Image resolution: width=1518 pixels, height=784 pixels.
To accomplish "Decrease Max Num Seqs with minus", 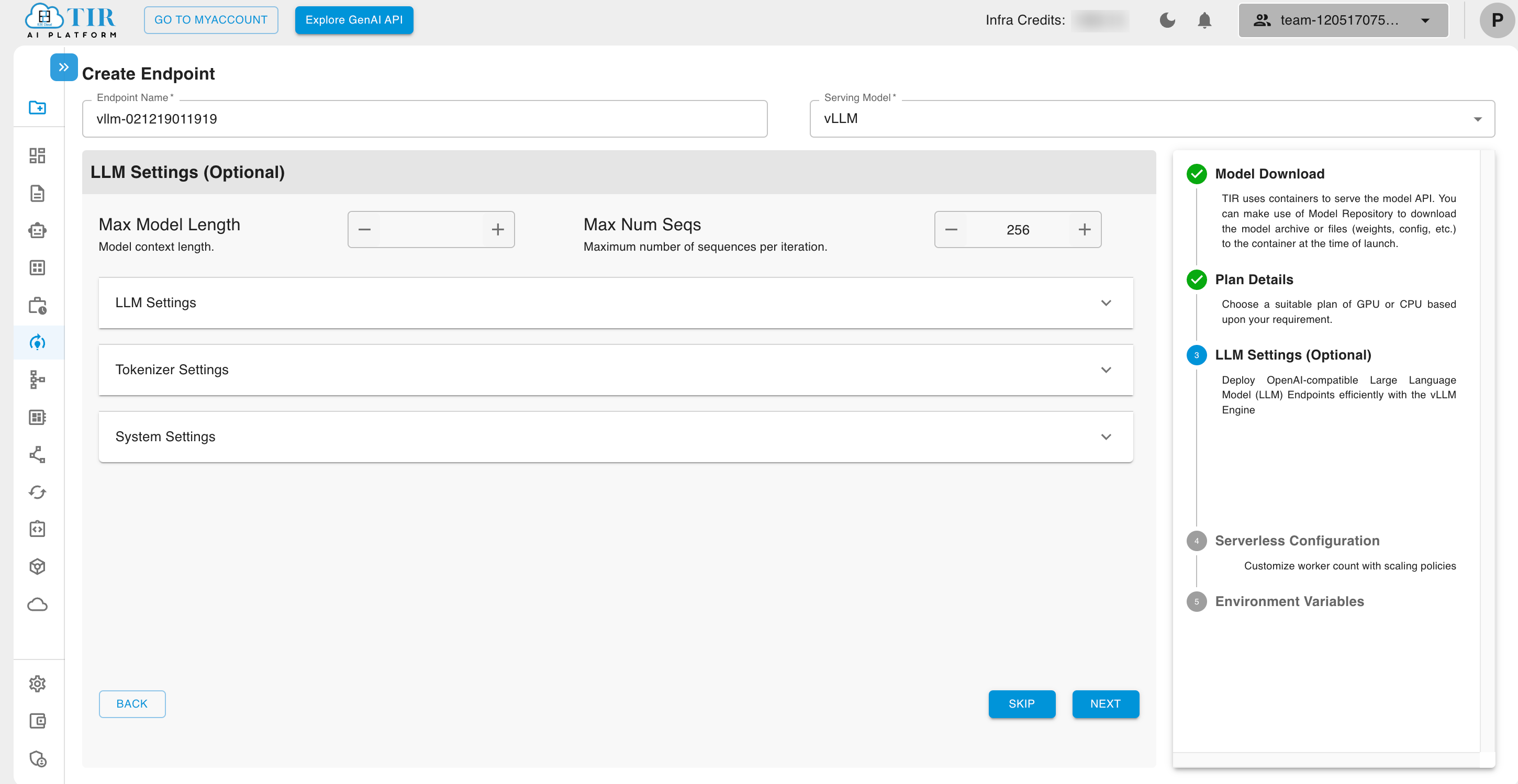I will click(x=951, y=230).
